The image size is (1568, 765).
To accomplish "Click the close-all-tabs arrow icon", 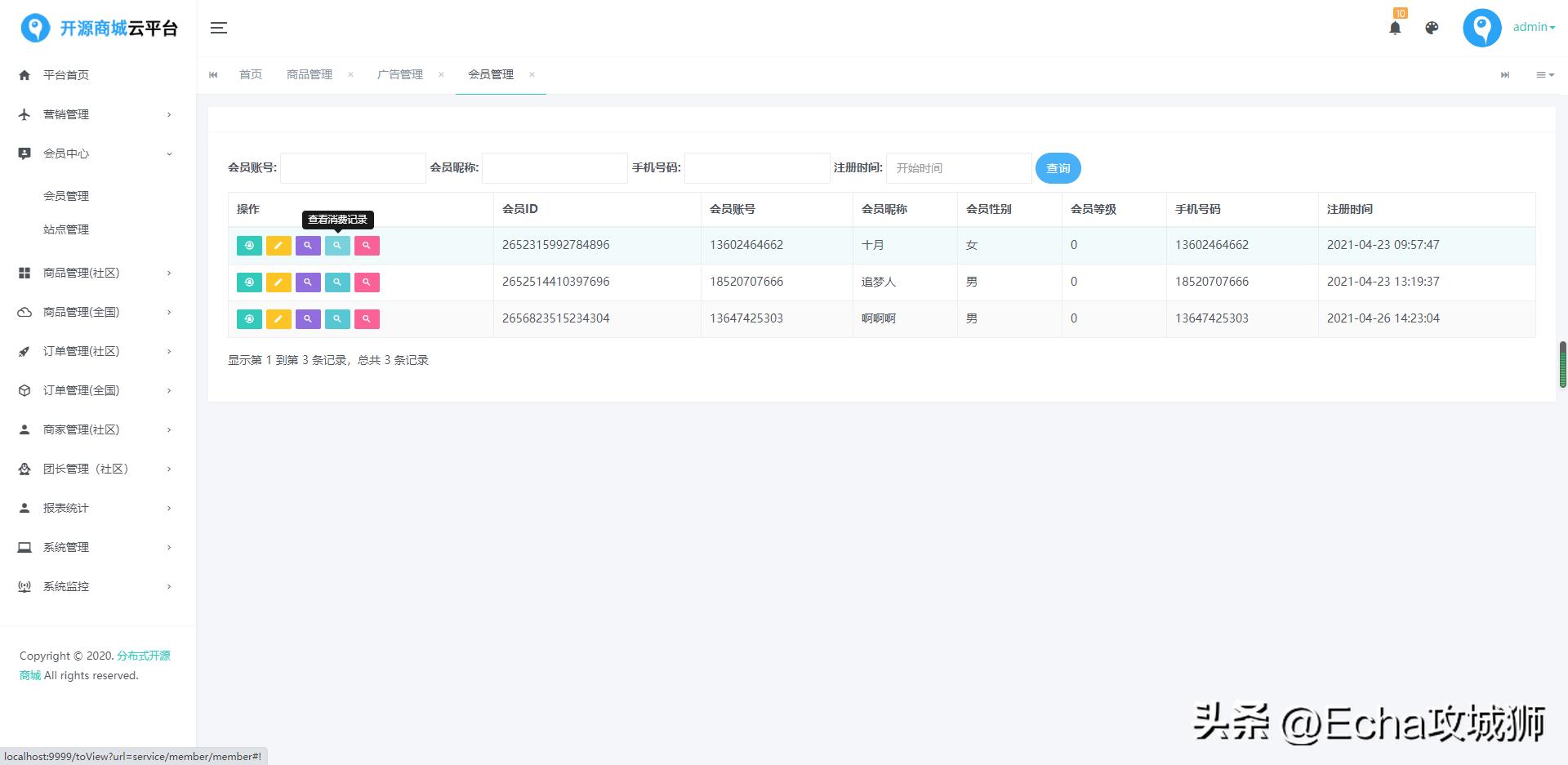I will point(1505,74).
